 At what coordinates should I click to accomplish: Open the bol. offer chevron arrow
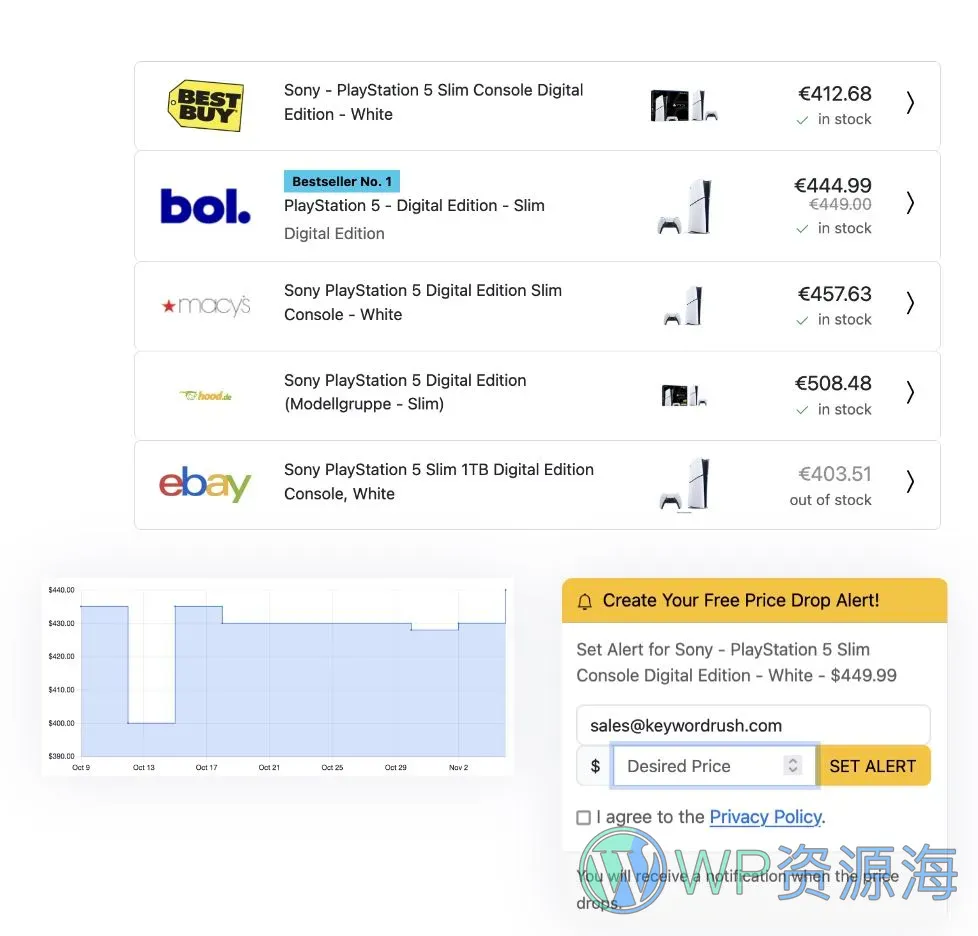point(910,203)
